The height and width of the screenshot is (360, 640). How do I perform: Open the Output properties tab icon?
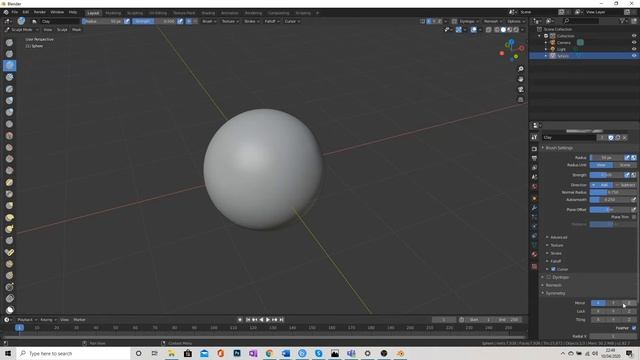[x=534, y=158]
